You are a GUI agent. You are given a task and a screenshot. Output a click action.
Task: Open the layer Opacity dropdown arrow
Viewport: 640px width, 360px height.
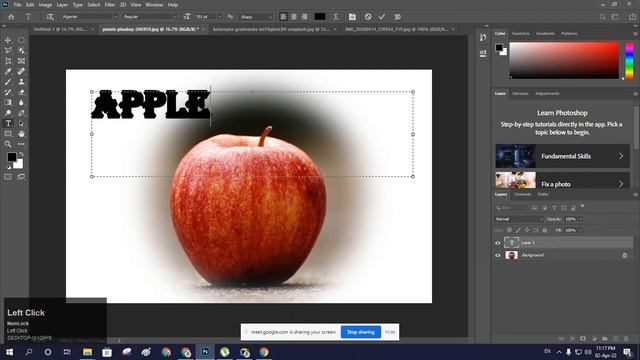point(581,219)
